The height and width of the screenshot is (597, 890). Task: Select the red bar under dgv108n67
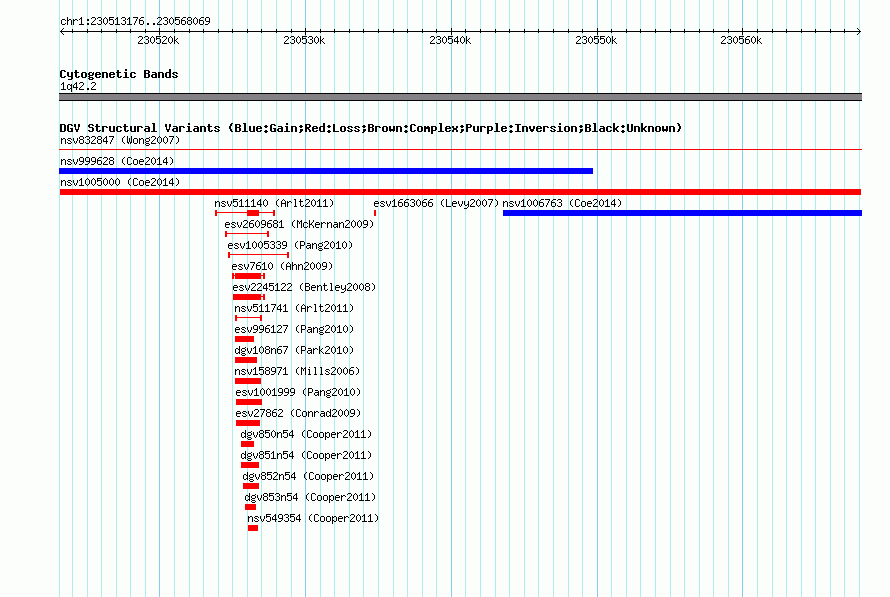click(246, 360)
